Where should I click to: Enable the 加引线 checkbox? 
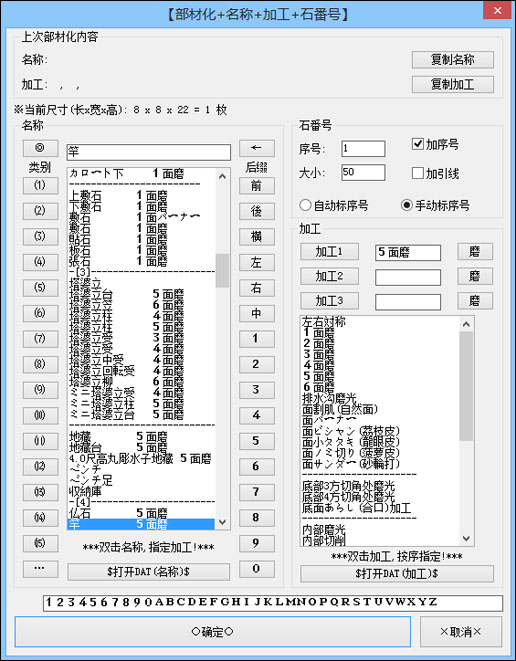417,173
